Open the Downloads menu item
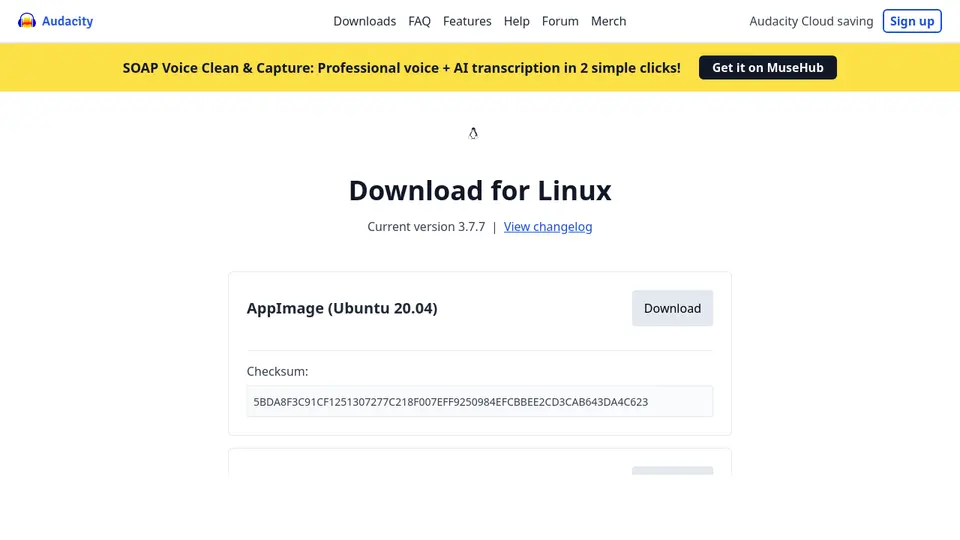The height and width of the screenshot is (540, 960). pyautogui.click(x=364, y=21)
